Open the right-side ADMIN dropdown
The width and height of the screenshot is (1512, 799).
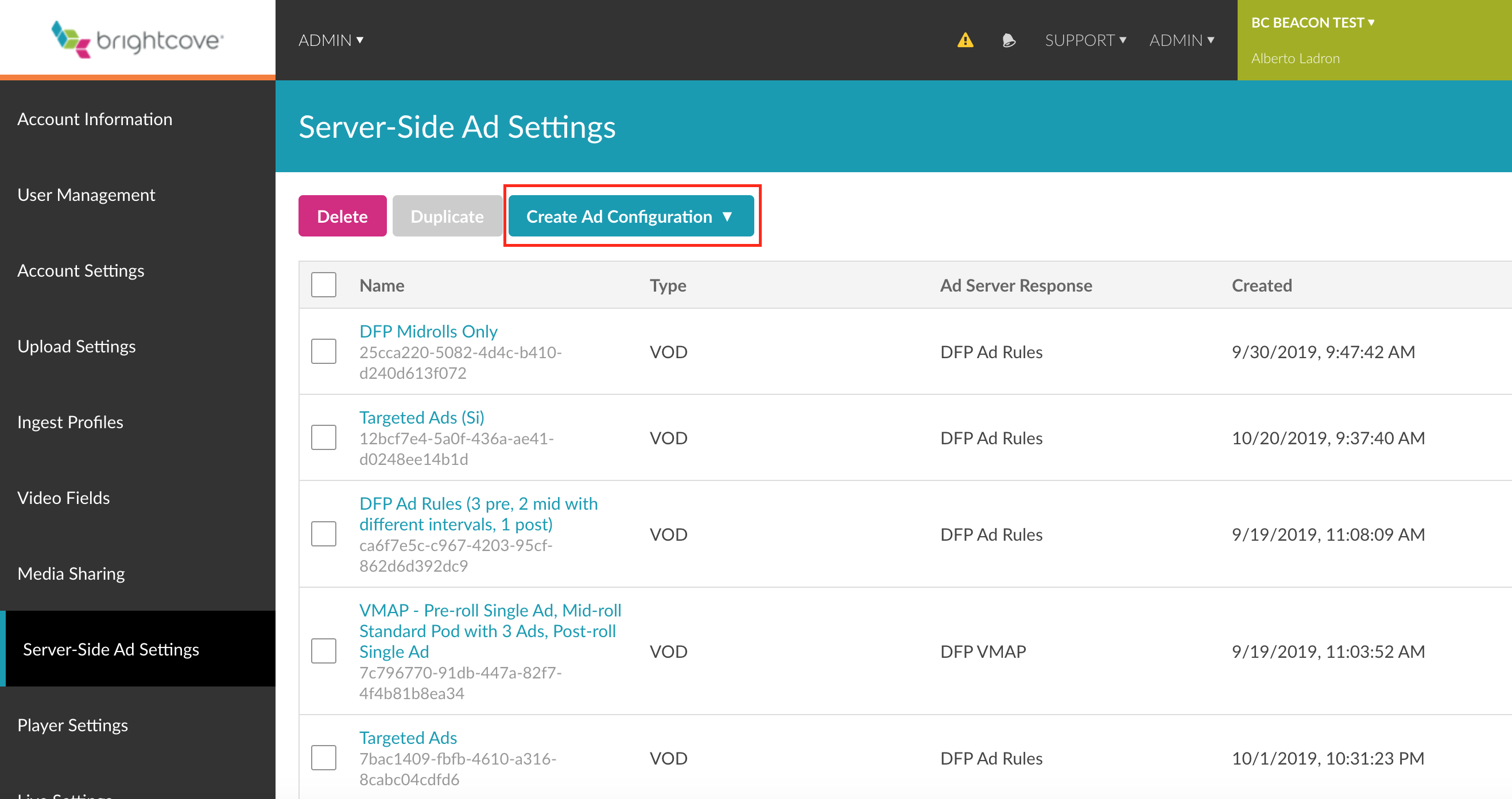point(1181,40)
